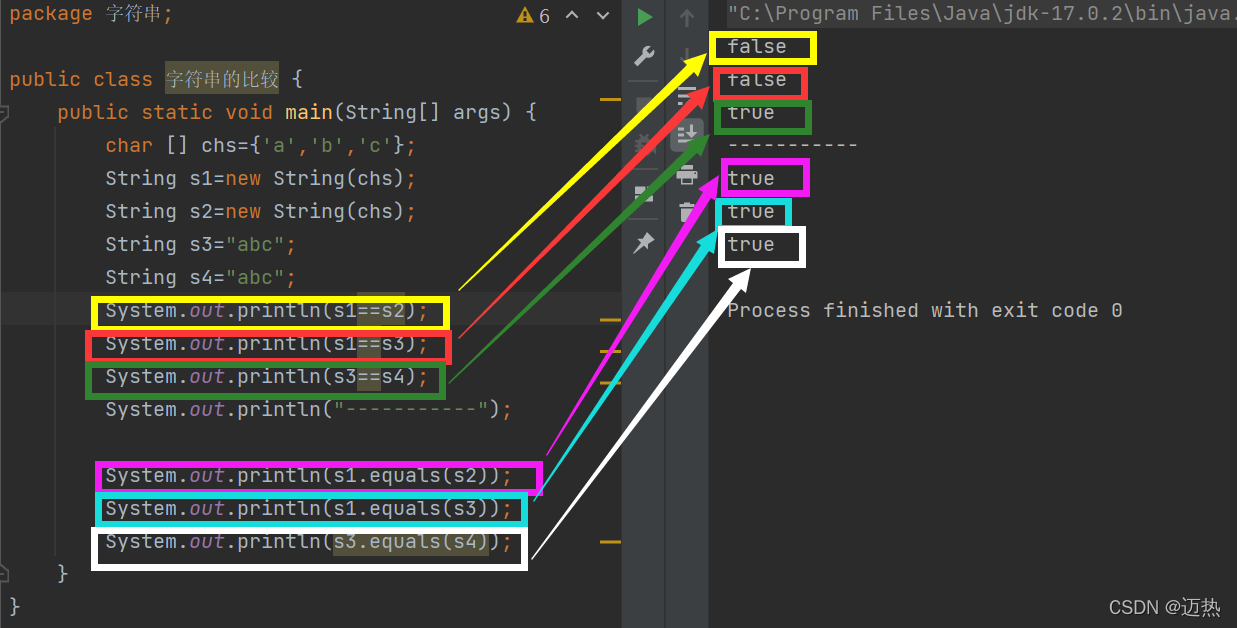Click 'String s3="abc";' line
Viewport: 1237px width, 628px height.
pos(201,244)
